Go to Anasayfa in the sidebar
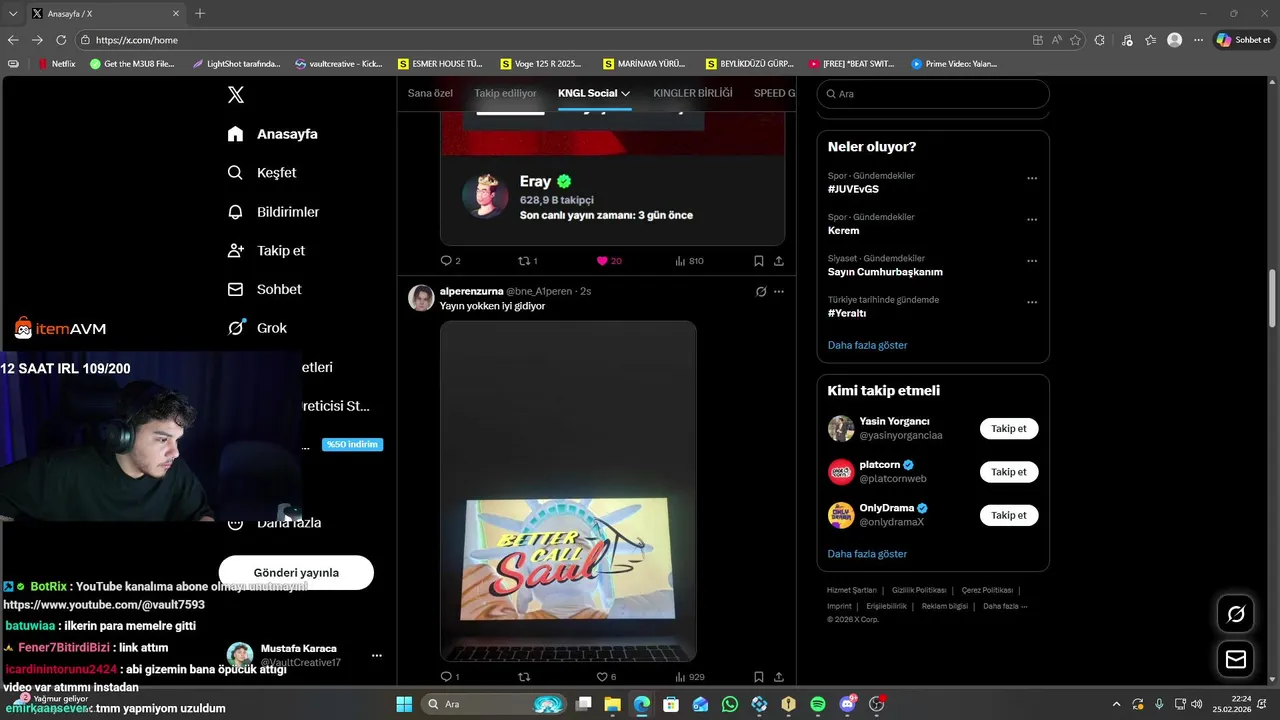The image size is (1280, 720). (273, 134)
